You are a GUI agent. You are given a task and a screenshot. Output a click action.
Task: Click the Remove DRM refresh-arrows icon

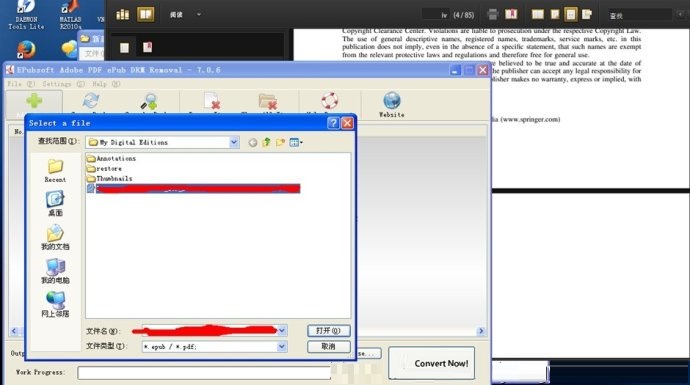(x=91, y=101)
